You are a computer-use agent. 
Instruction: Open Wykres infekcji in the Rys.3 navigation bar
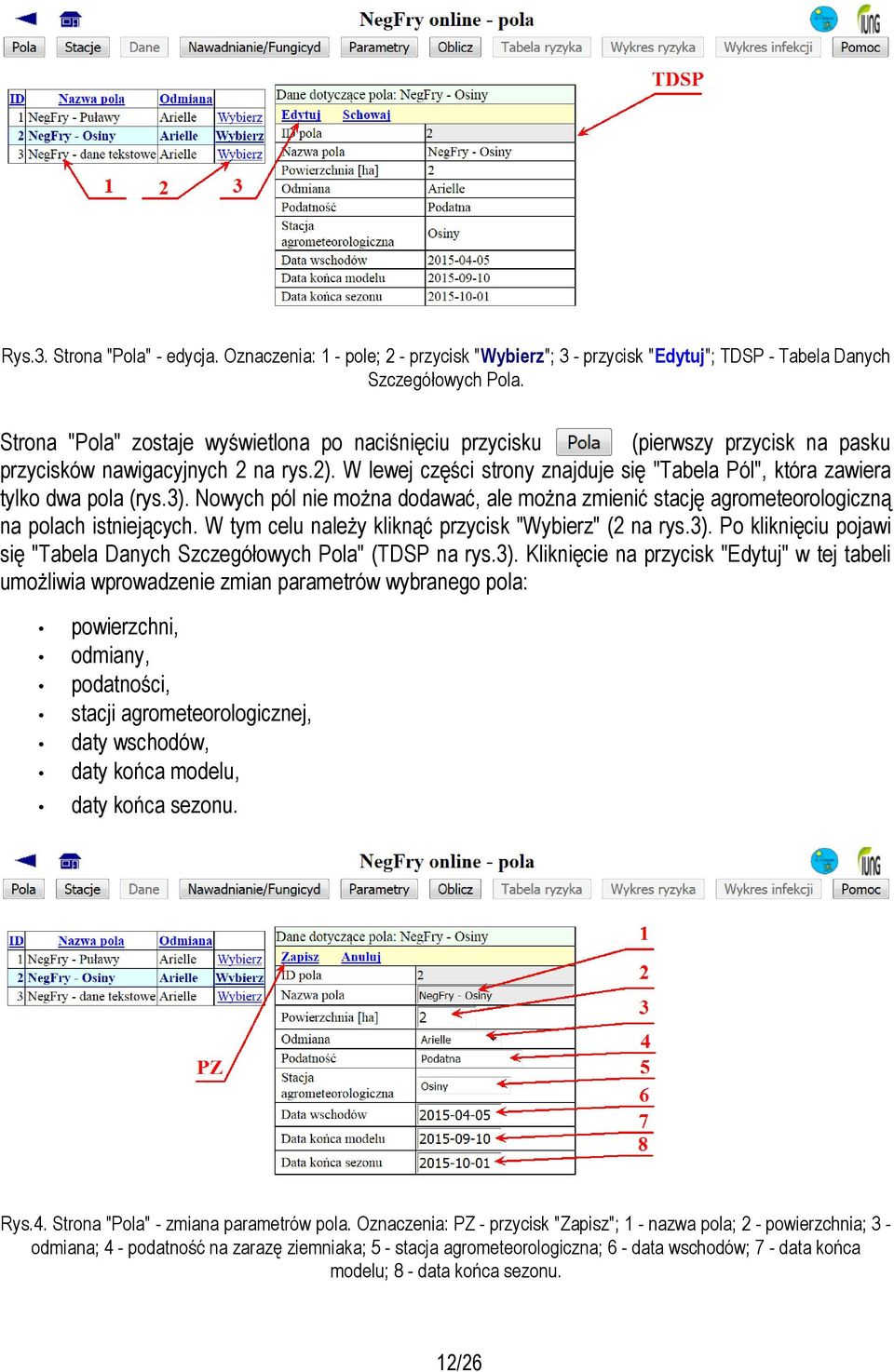(768, 47)
